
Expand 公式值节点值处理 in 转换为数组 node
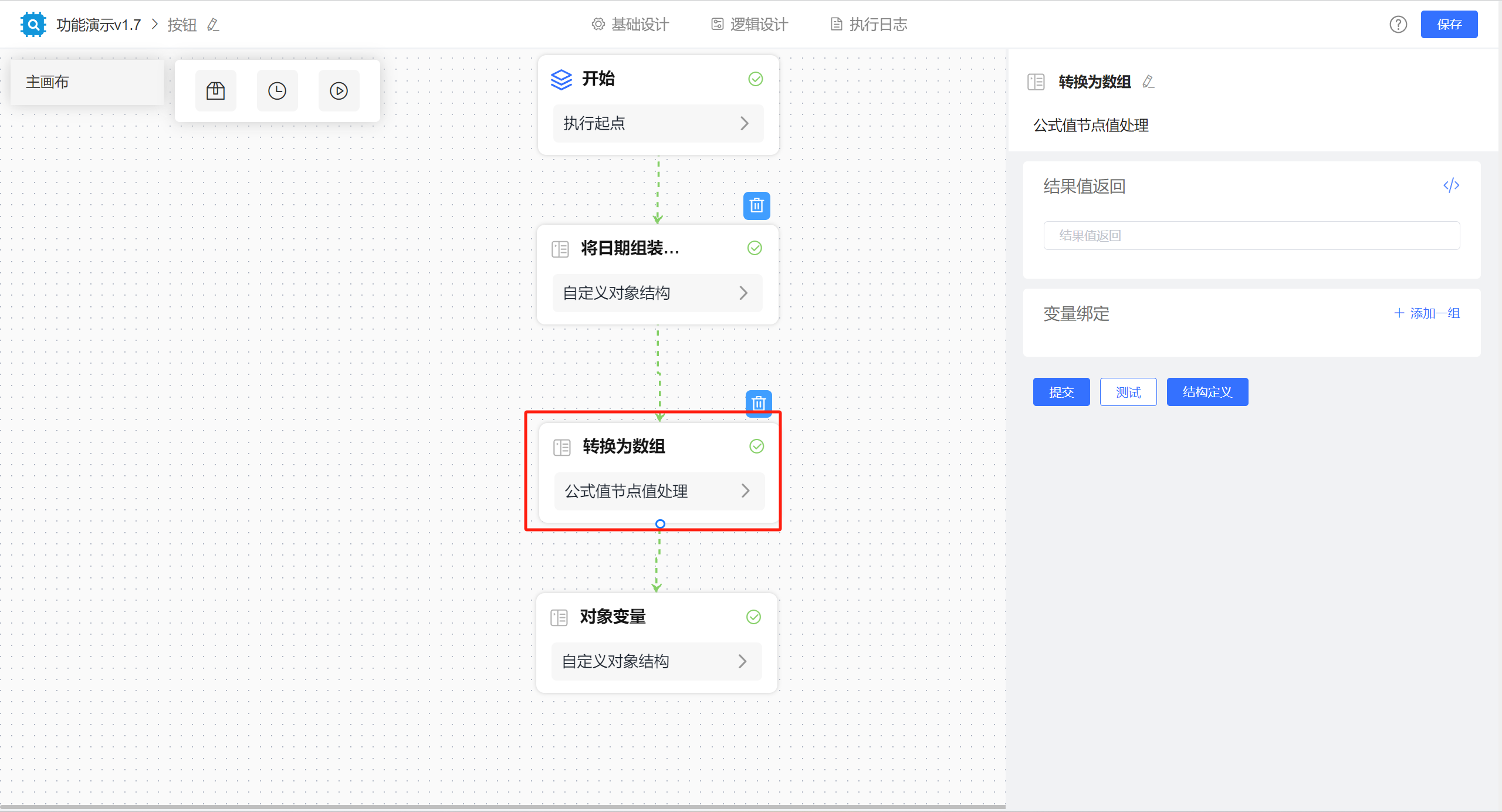[x=745, y=492]
